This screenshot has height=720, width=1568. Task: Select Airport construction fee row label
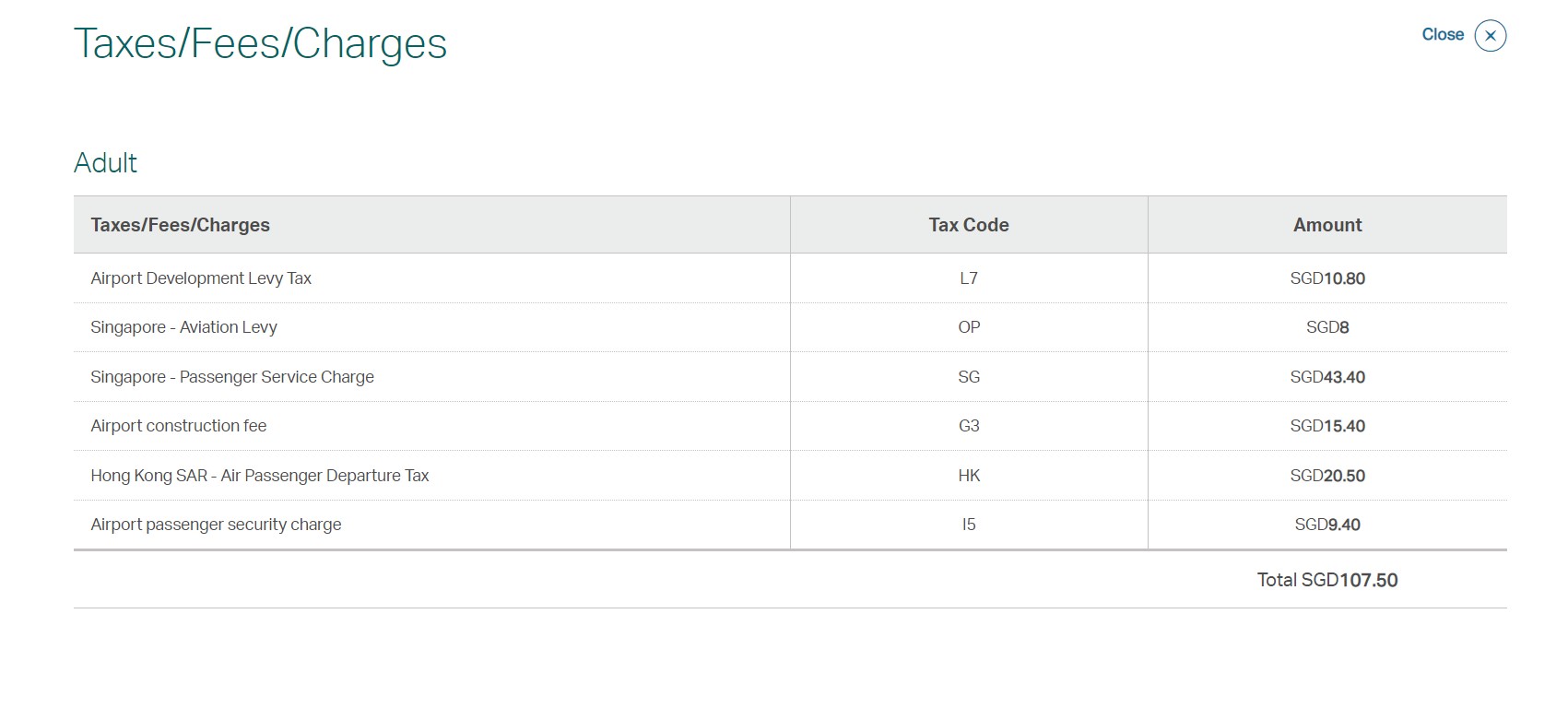[x=179, y=426]
